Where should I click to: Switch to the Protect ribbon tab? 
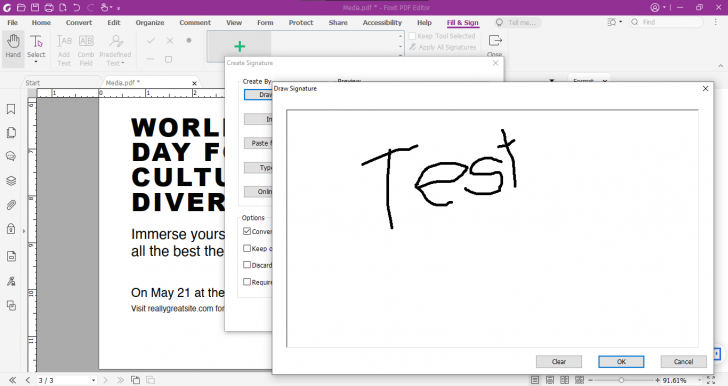301,22
